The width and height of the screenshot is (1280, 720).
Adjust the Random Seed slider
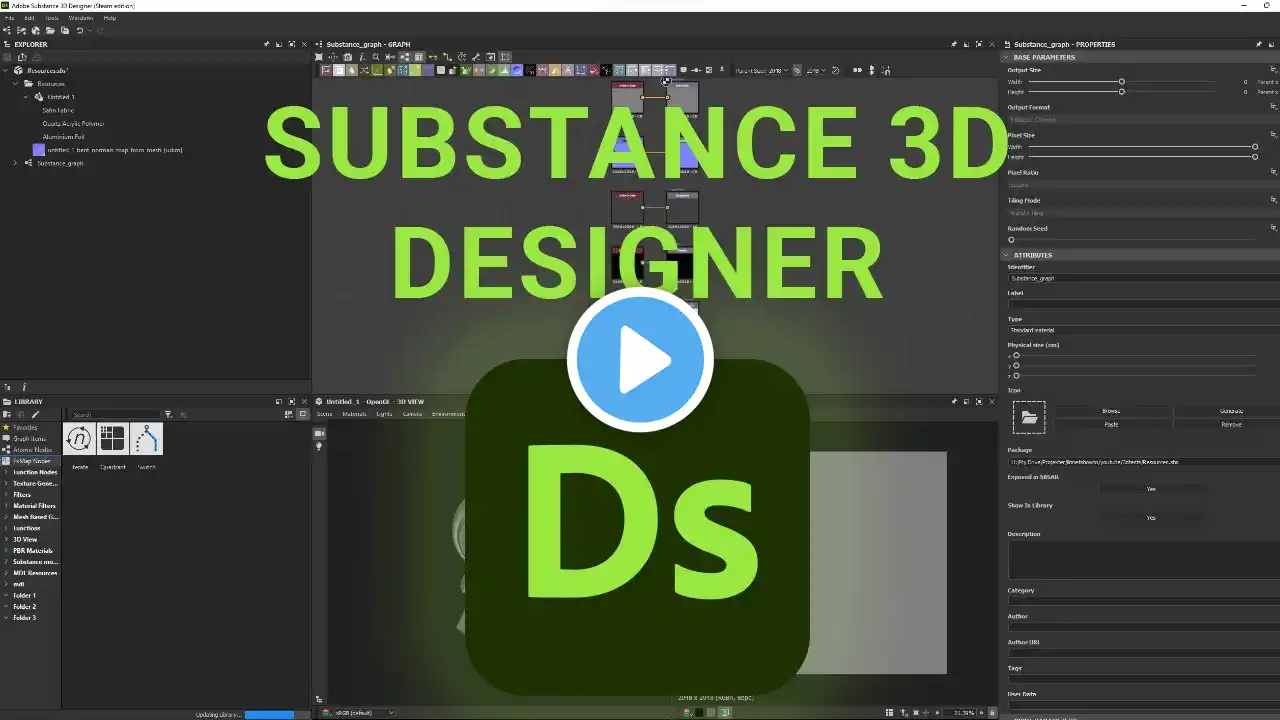(1011, 240)
